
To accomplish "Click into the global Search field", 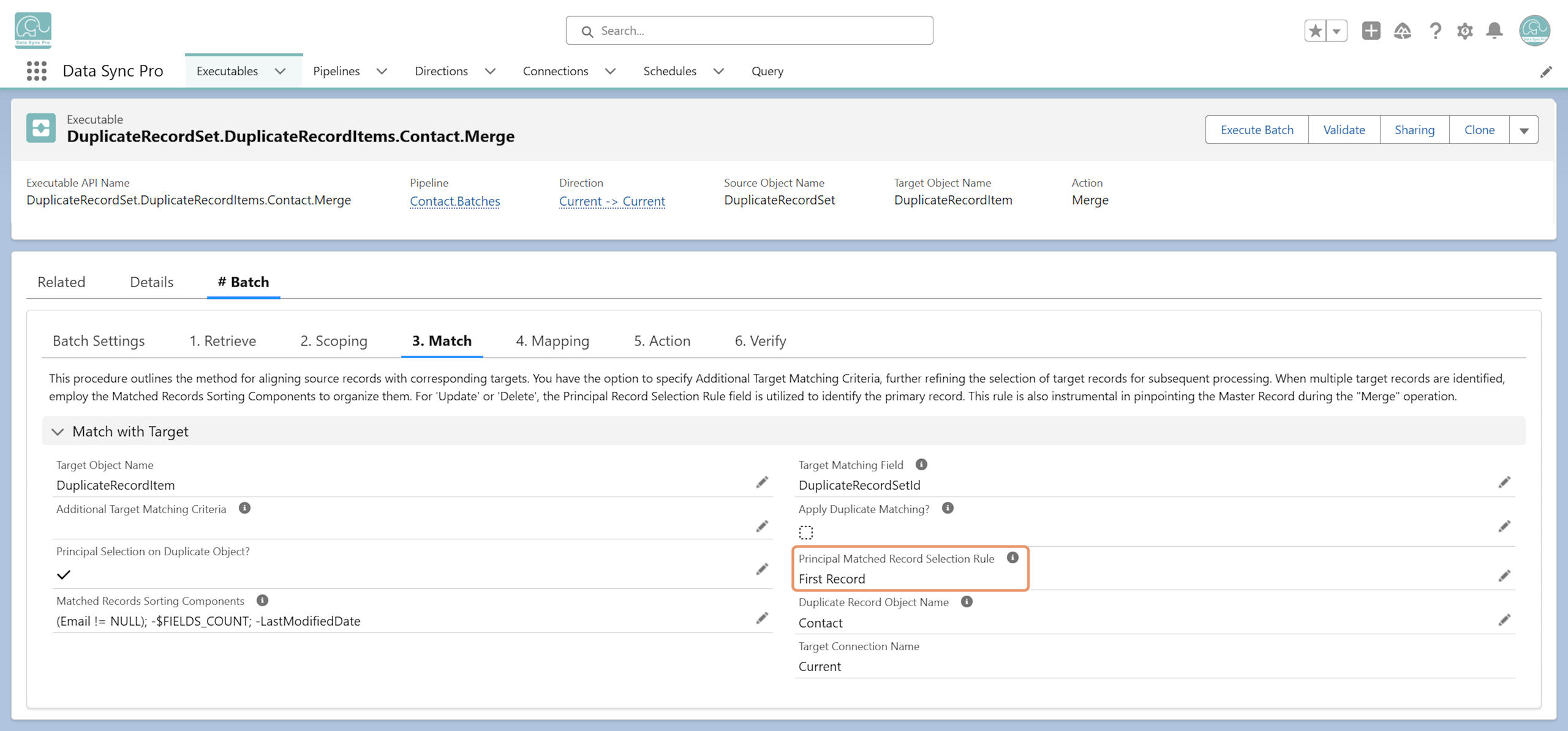I will (x=749, y=31).
